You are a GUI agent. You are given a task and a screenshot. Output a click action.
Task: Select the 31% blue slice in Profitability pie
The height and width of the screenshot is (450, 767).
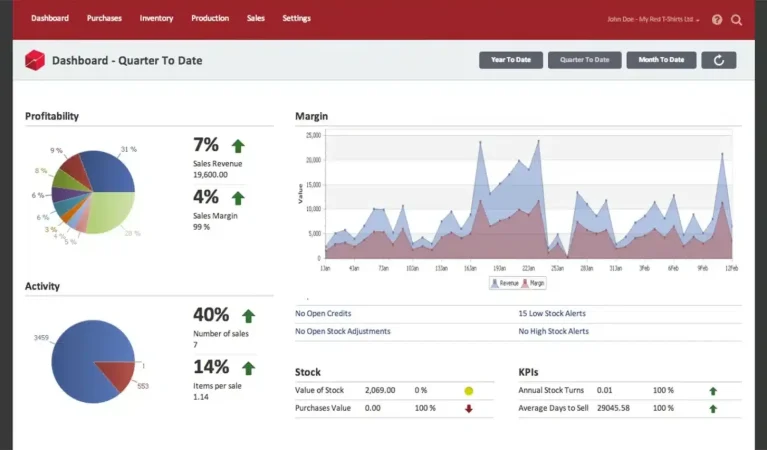pyautogui.click(x=112, y=171)
